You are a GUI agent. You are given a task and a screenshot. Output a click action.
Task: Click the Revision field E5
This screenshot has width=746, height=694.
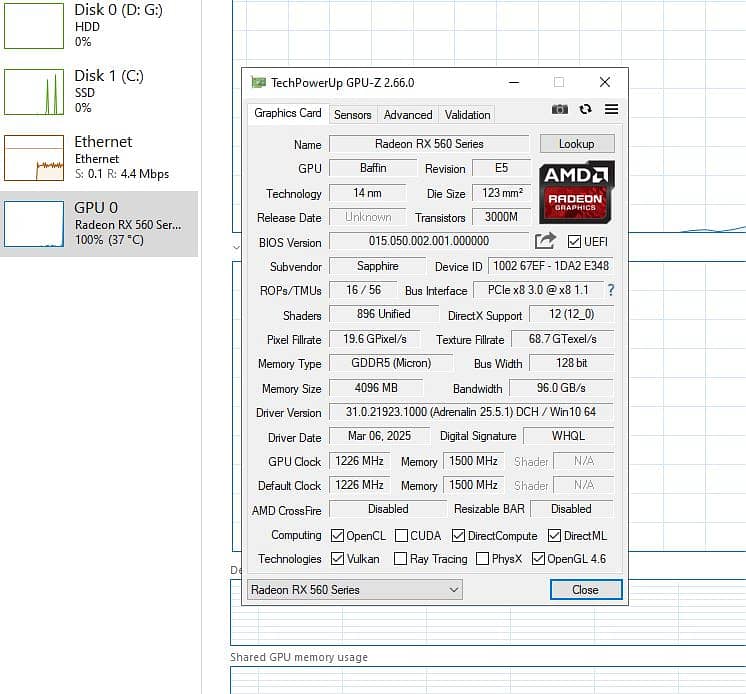coord(501,168)
